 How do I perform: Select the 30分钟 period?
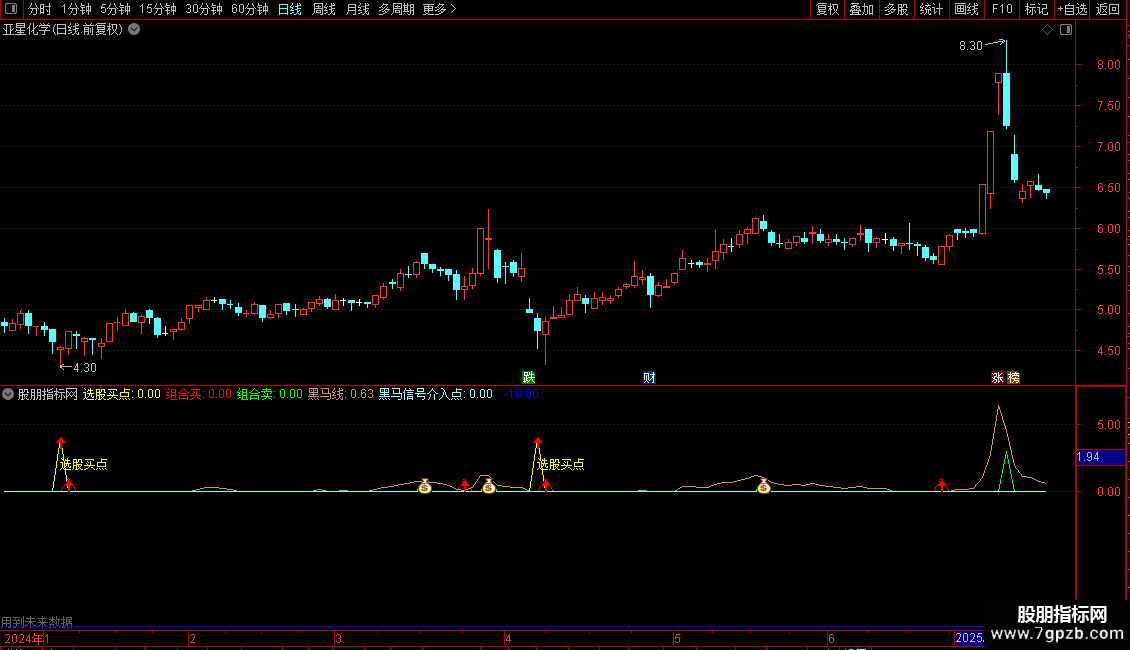(x=204, y=9)
